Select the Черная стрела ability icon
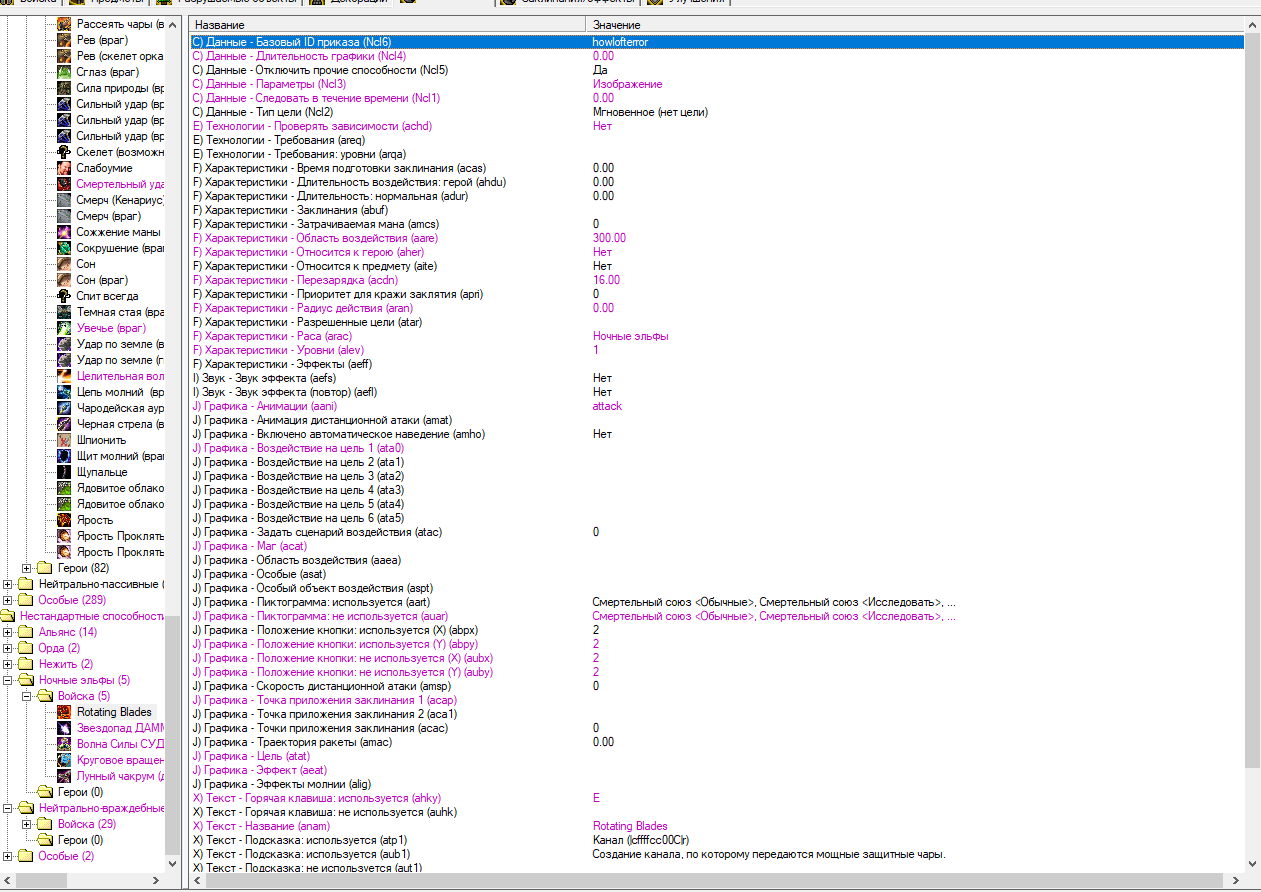Viewport: 1261px width, 892px height. click(64, 424)
